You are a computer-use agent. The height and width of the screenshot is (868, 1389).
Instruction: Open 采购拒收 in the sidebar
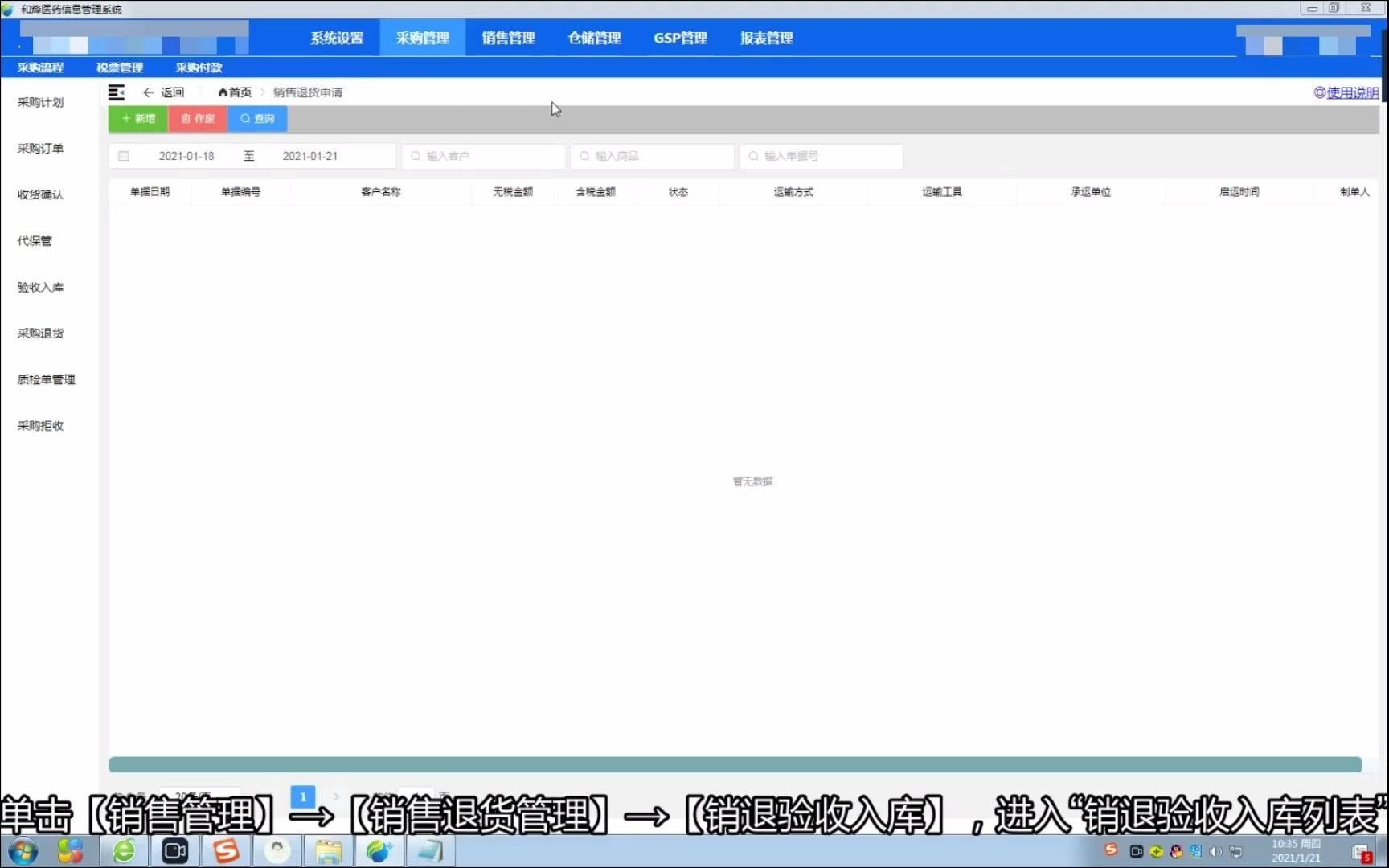pyautogui.click(x=40, y=426)
